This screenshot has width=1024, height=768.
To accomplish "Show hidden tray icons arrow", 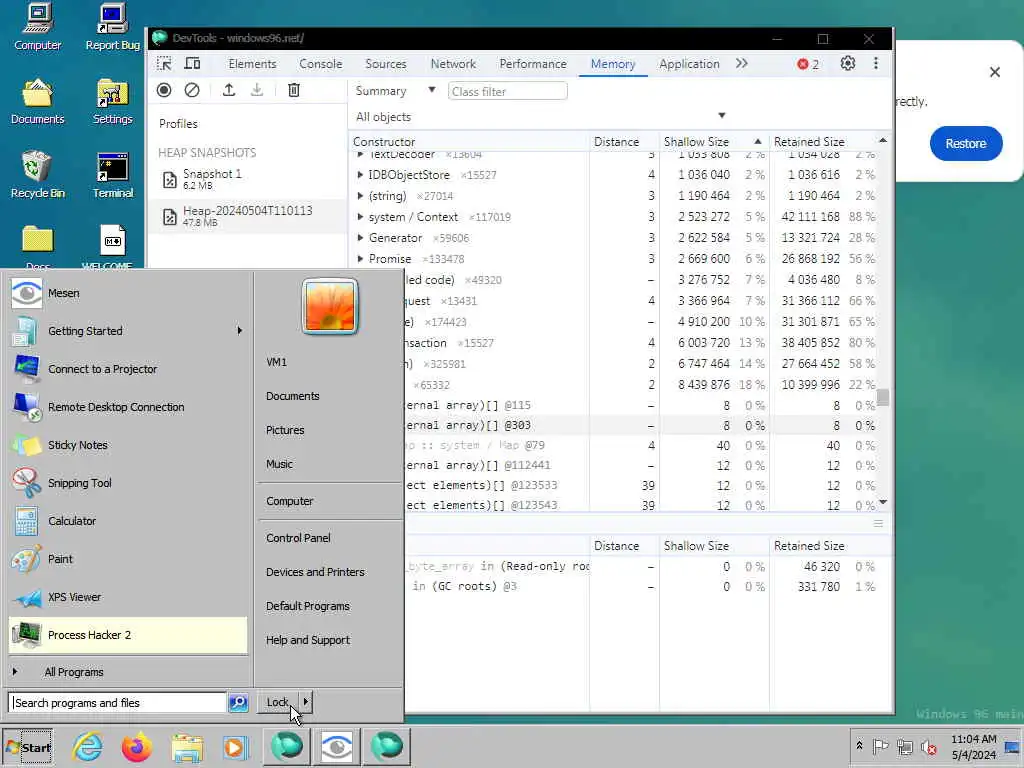I will point(859,746).
